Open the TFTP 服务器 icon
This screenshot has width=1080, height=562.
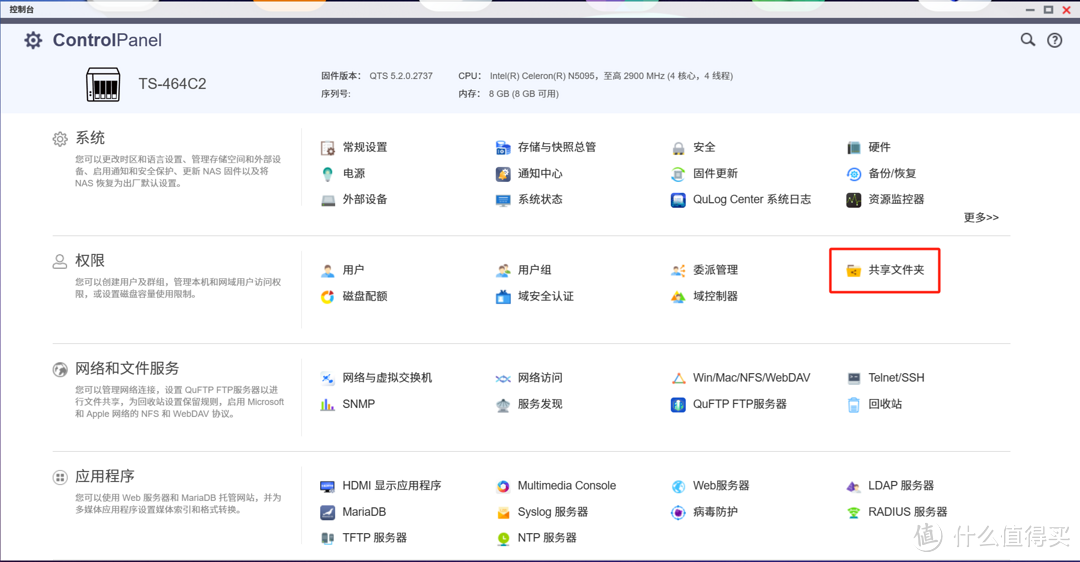pos(328,538)
